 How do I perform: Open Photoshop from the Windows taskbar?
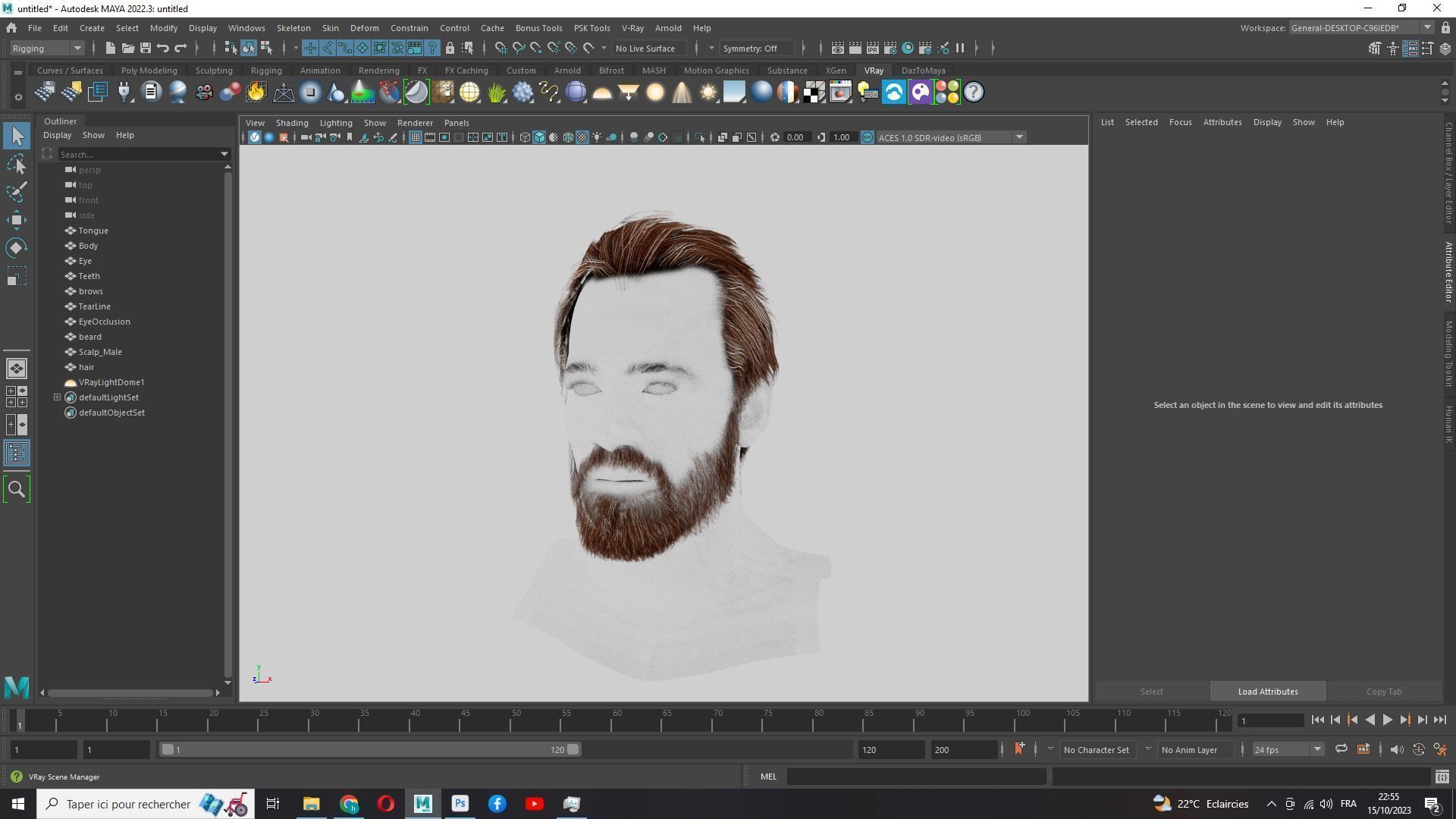point(460,804)
